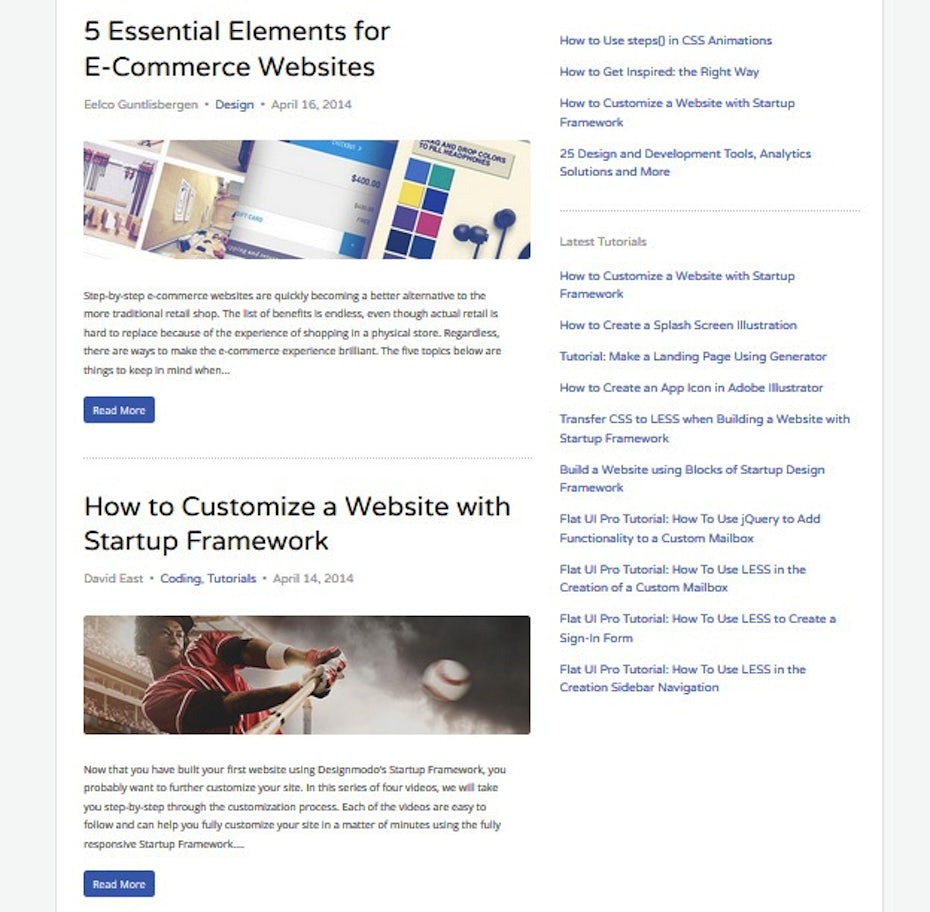Select the Tutorials category link

(231, 578)
